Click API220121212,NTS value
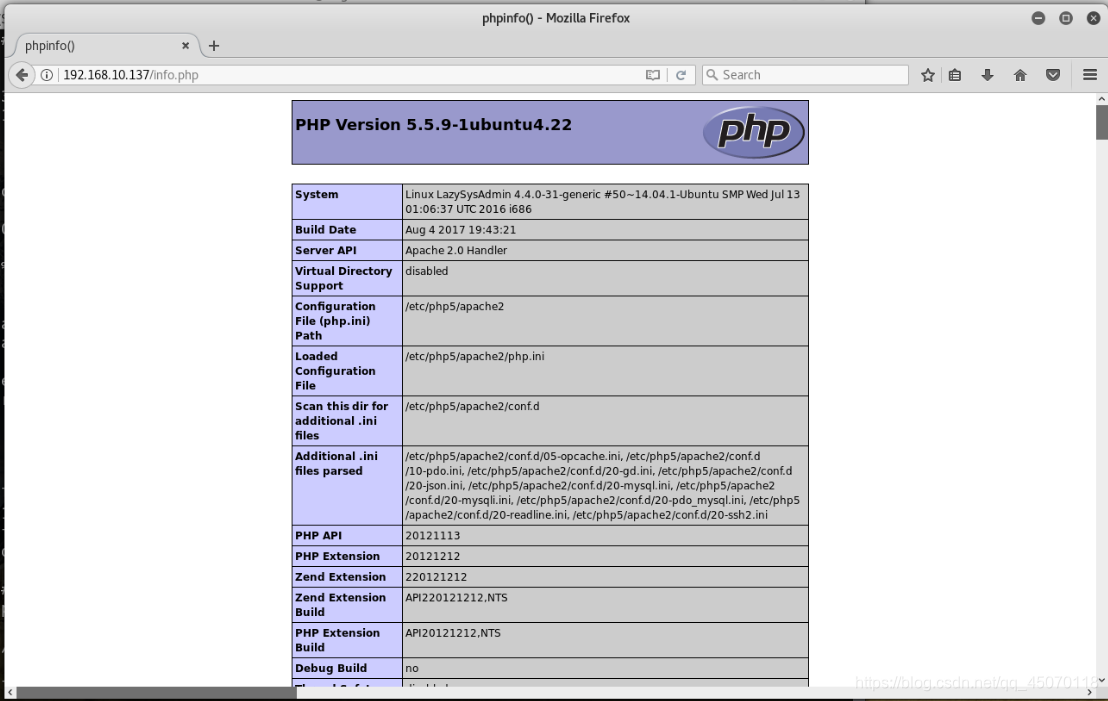The height and width of the screenshot is (701, 1108). (x=456, y=598)
